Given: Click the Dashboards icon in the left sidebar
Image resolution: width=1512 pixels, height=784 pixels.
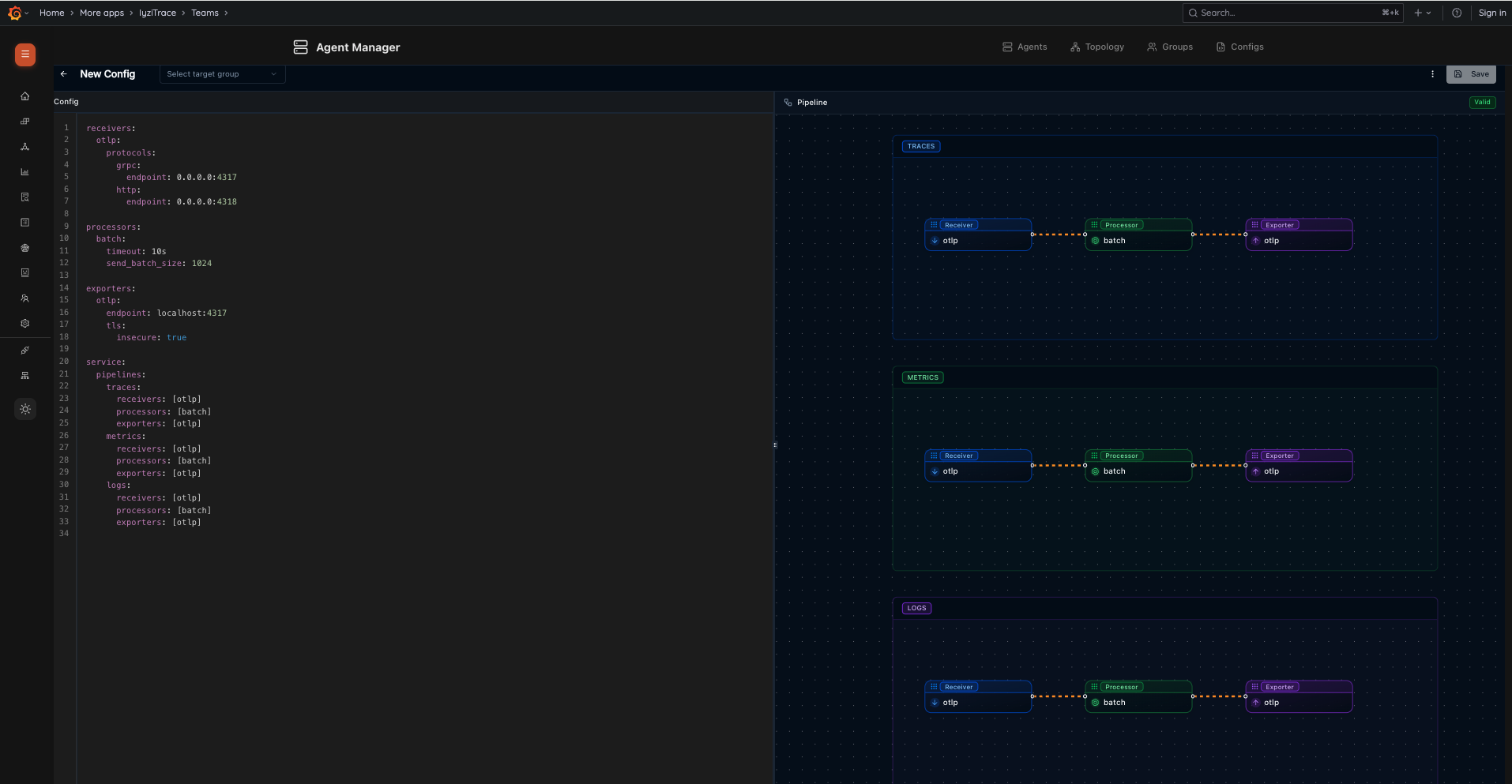Looking at the screenshot, I should tap(24, 122).
